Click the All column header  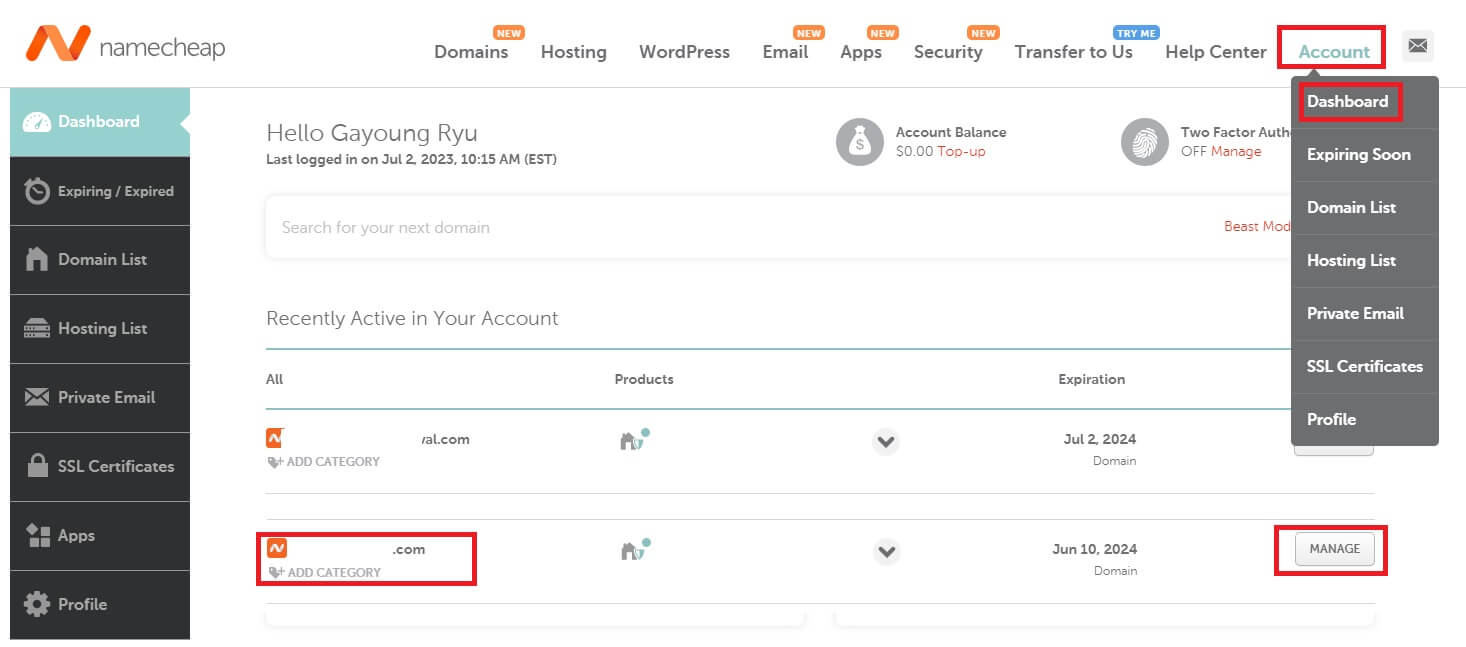(x=275, y=379)
